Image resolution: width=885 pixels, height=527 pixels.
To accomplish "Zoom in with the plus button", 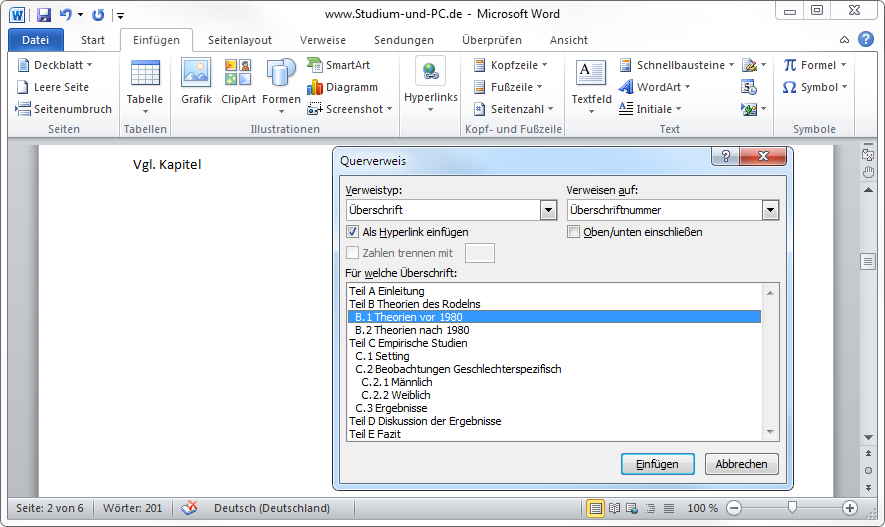I will click(849, 508).
